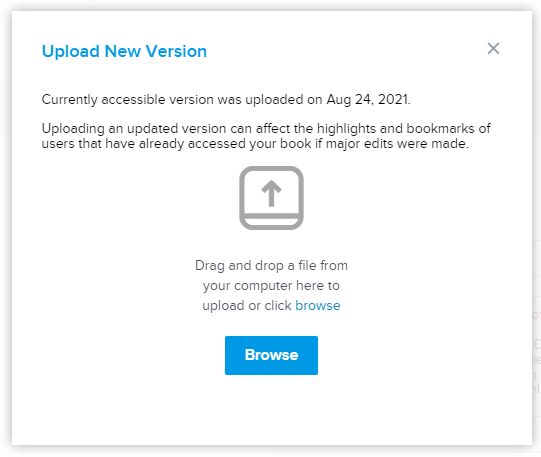
Task: Click the 'Drag and drop a file from' text
Action: [x=272, y=266]
